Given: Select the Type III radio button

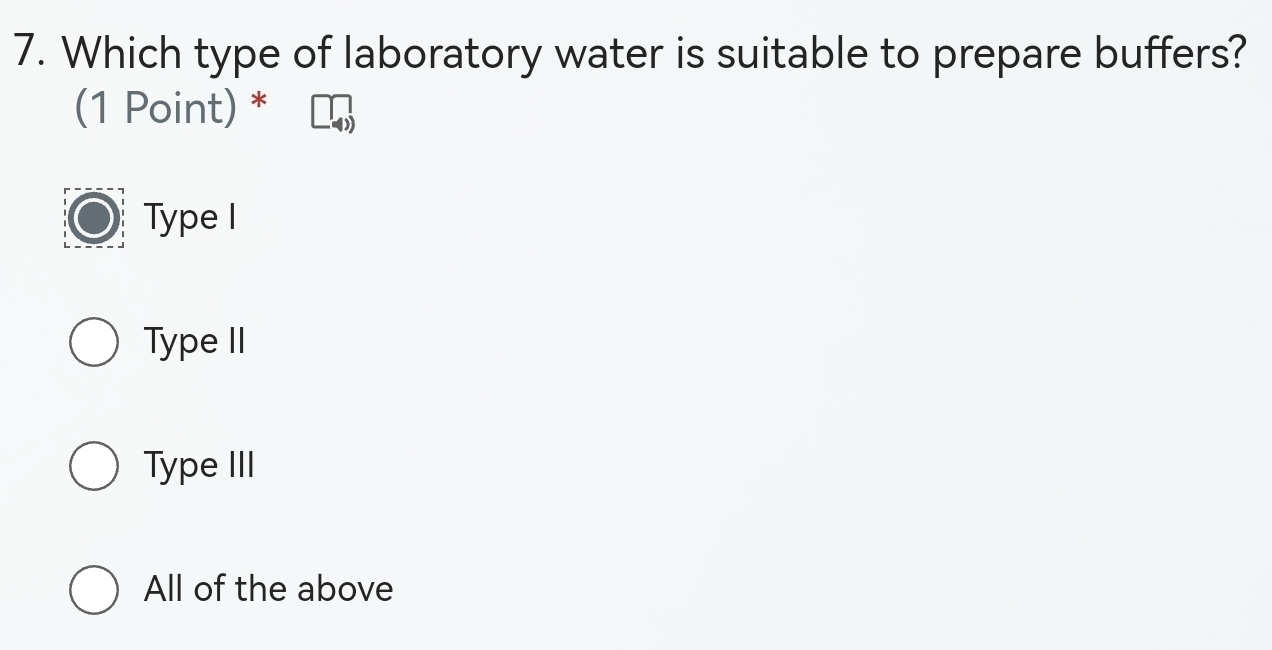Looking at the screenshot, I should [x=93, y=465].
